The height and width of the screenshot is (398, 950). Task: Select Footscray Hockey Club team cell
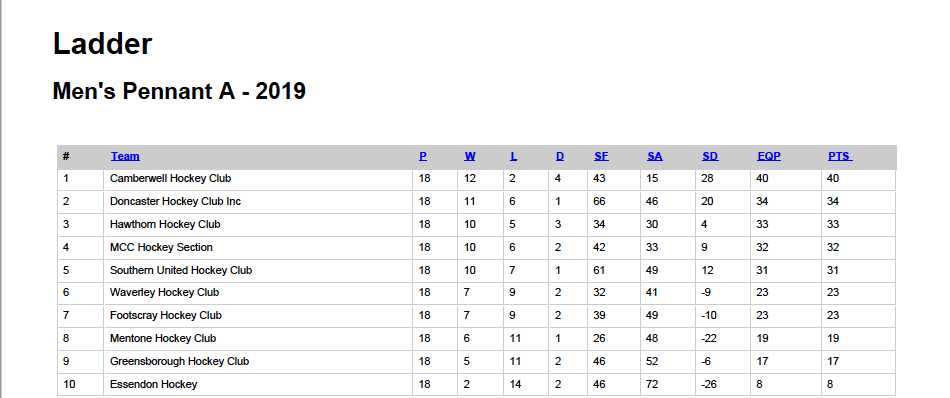click(258, 316)
